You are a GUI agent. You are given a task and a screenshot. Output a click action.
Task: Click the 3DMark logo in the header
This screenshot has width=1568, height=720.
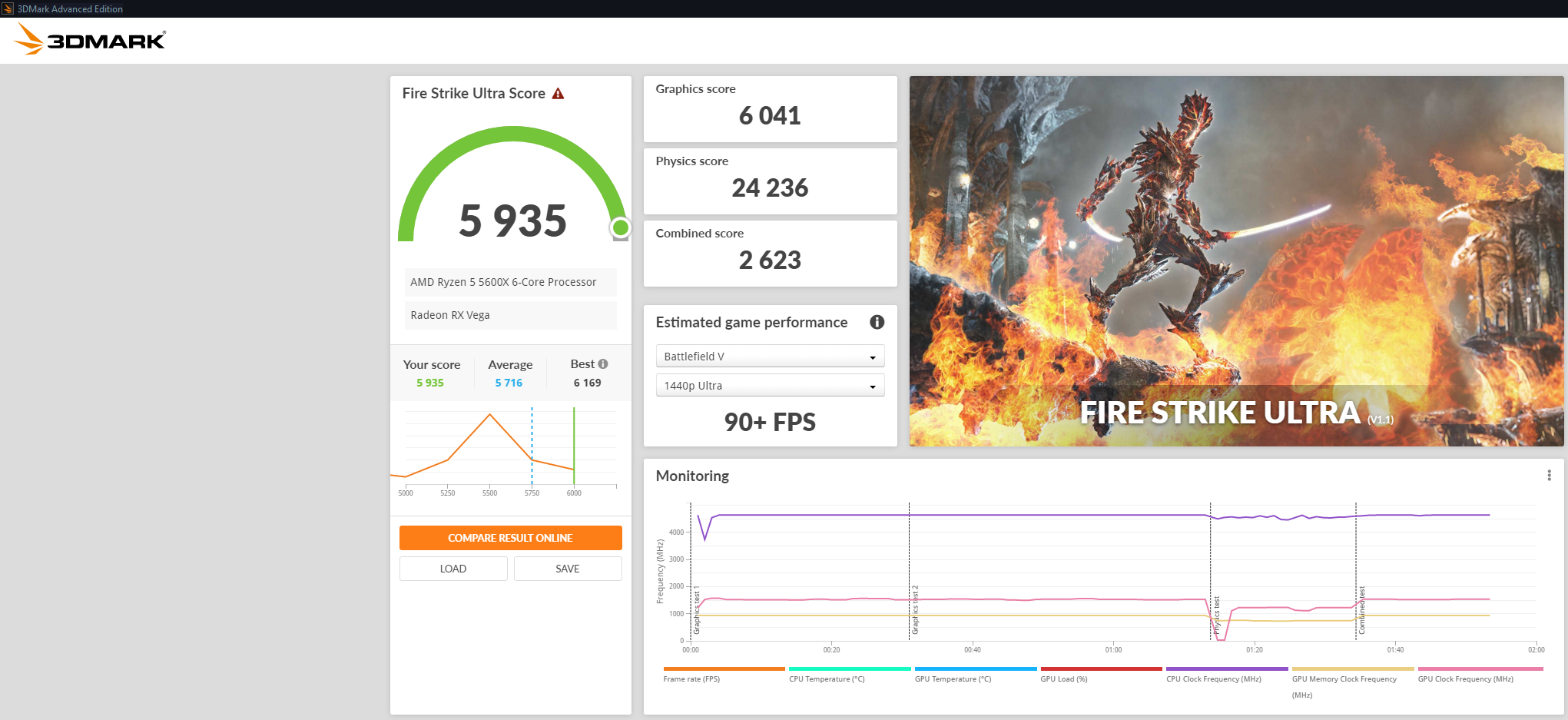(91, 39)
